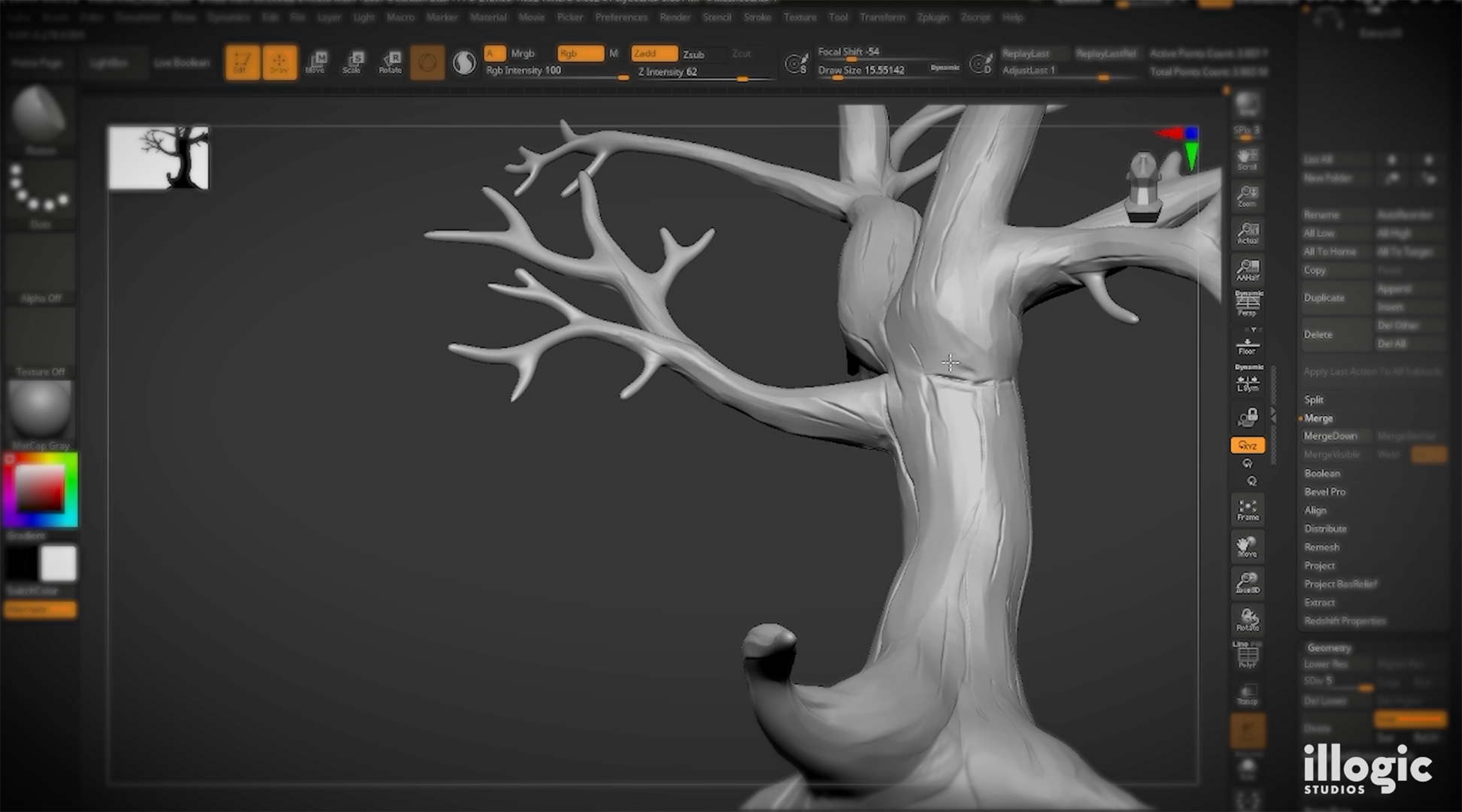Click the Scroll canvas navigation icon
The image size is (1462, 812).
[1247, 159]
